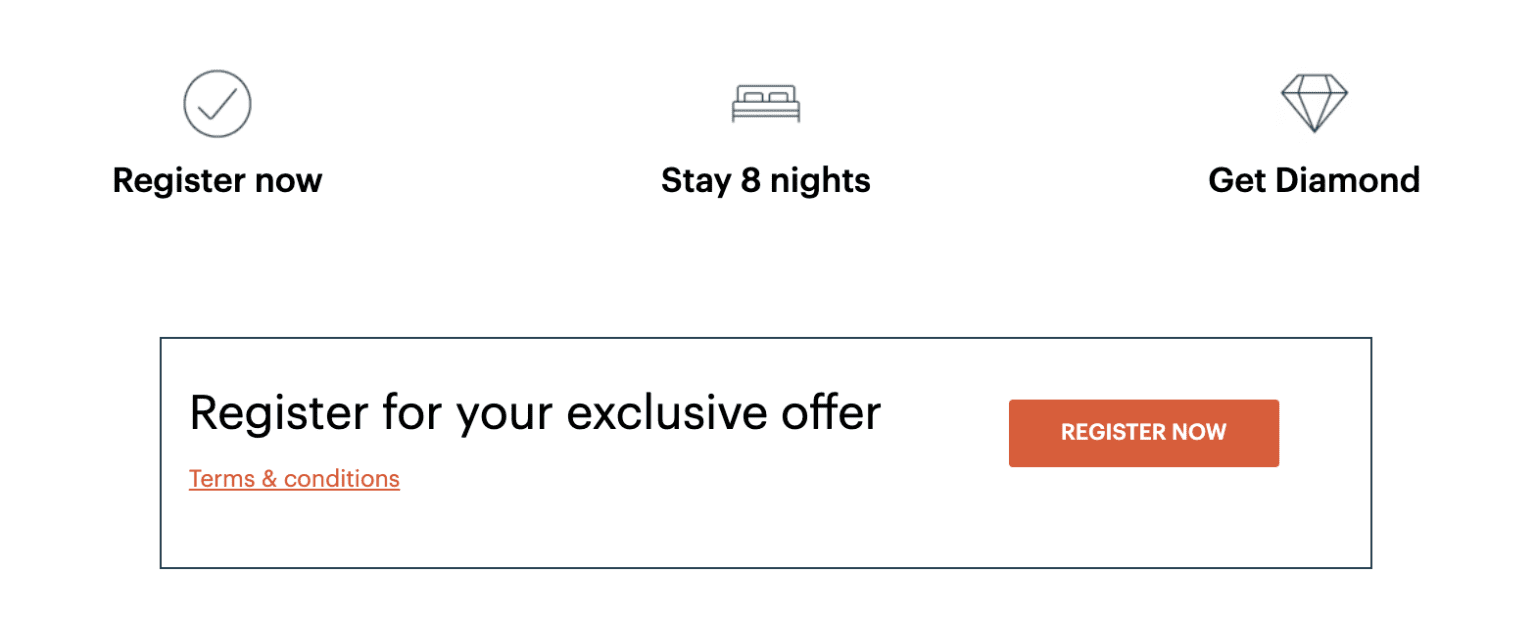Click the Get Diamond step label
This screenshot has width=1536, height=619.
1314,180
